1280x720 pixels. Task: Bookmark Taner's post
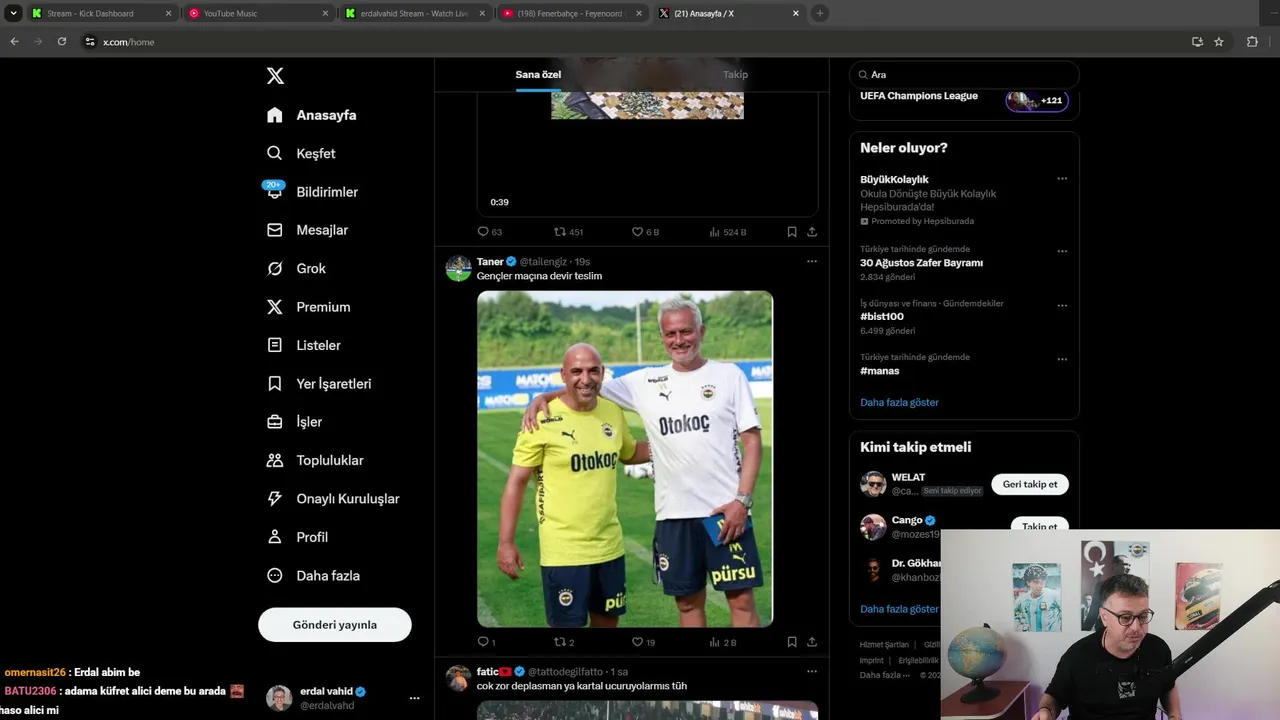[x=791, y=642]
